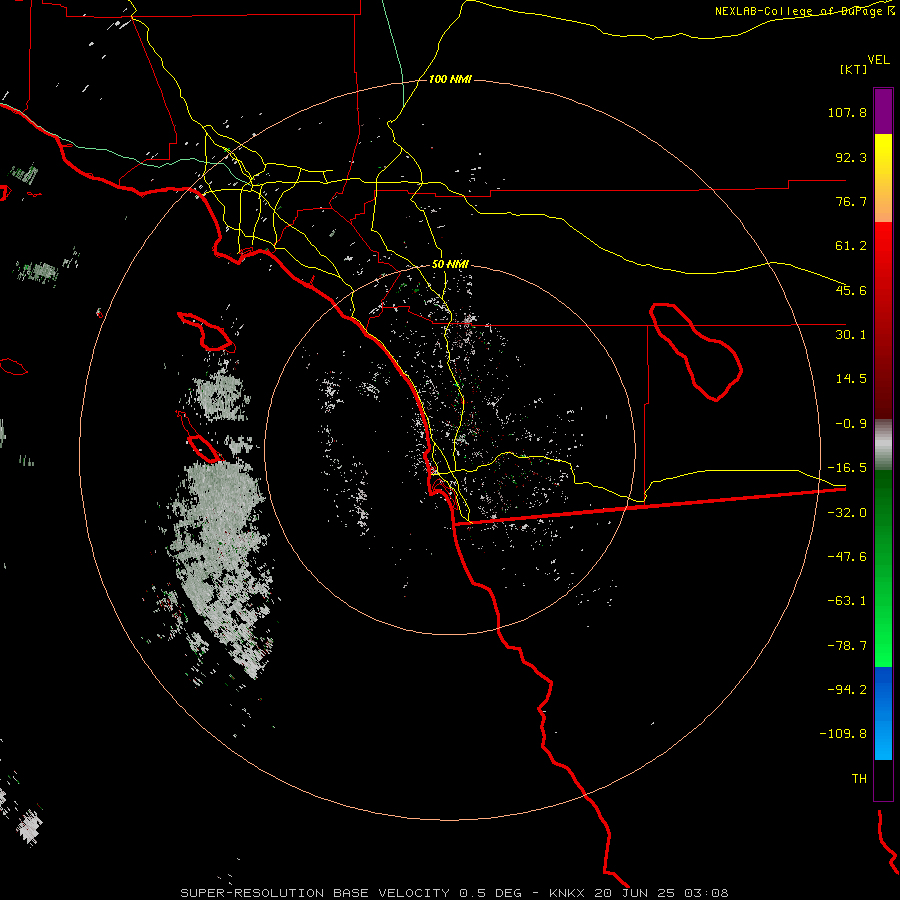
Task: Click the -63.1 velocity scale value
Action: click(847, 601)
